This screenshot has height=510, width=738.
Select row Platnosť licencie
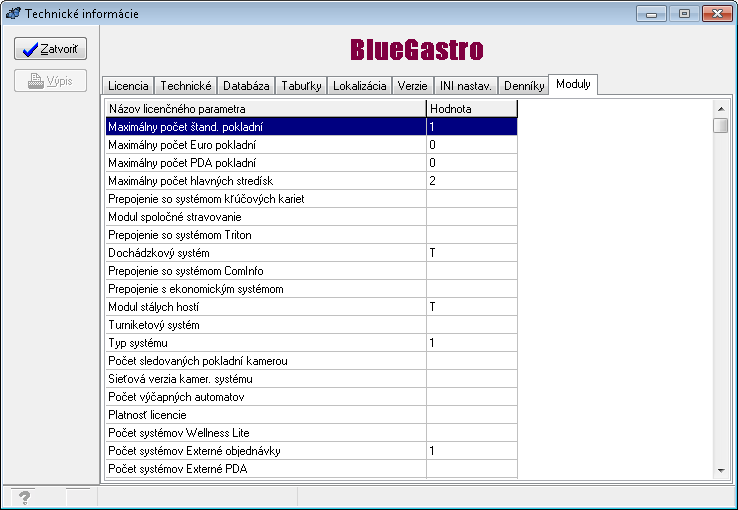point(312,415)
